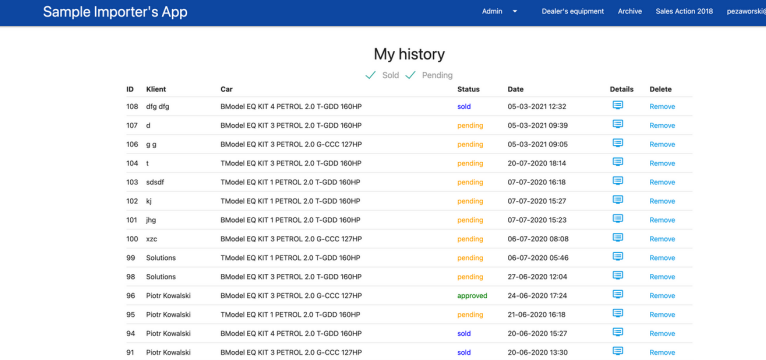This screenshot has width=766, height=360.
Task: Remove order 100 xzc
Action: point(662,239)
